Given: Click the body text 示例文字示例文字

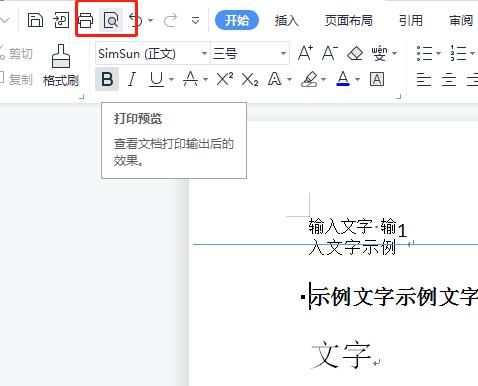Looking at the screenshot, I should (x=393, y=296).
